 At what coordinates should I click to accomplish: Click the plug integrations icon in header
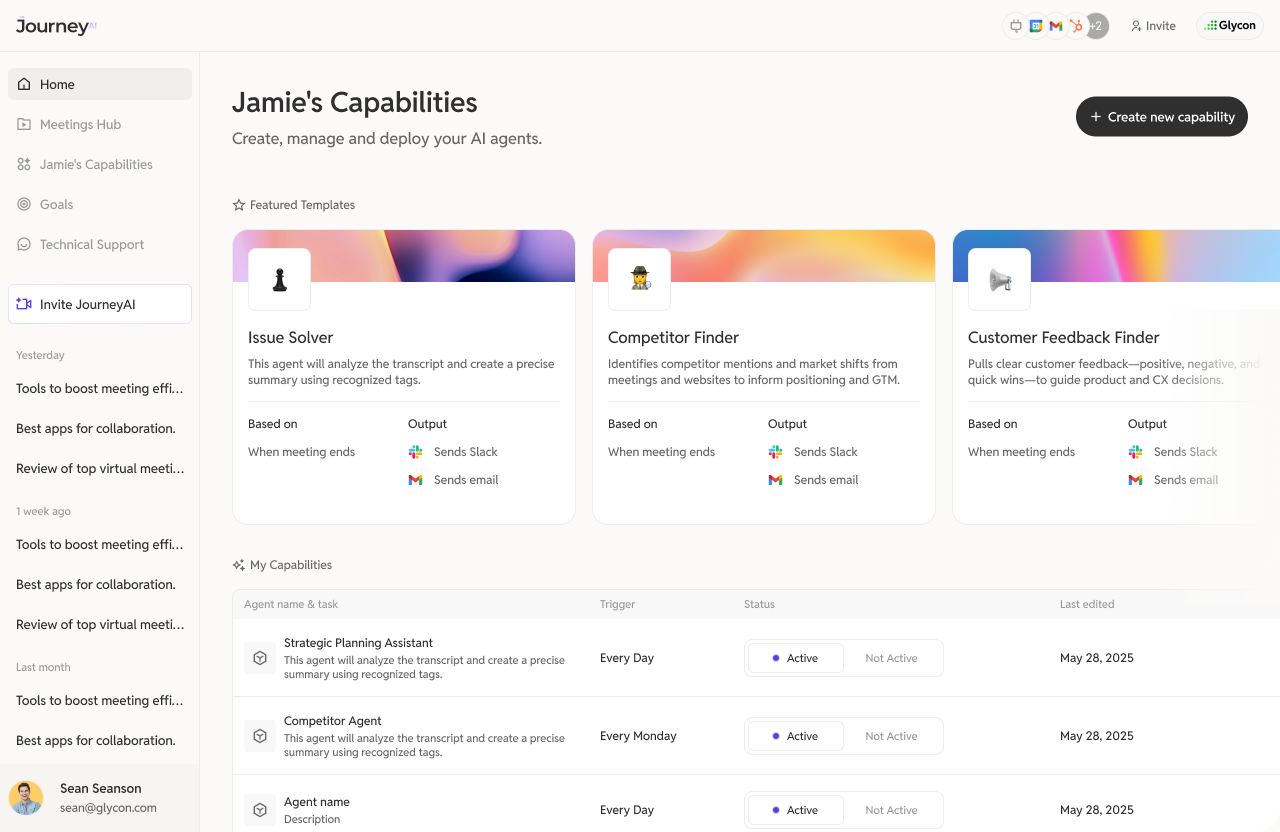(1016, 26)
